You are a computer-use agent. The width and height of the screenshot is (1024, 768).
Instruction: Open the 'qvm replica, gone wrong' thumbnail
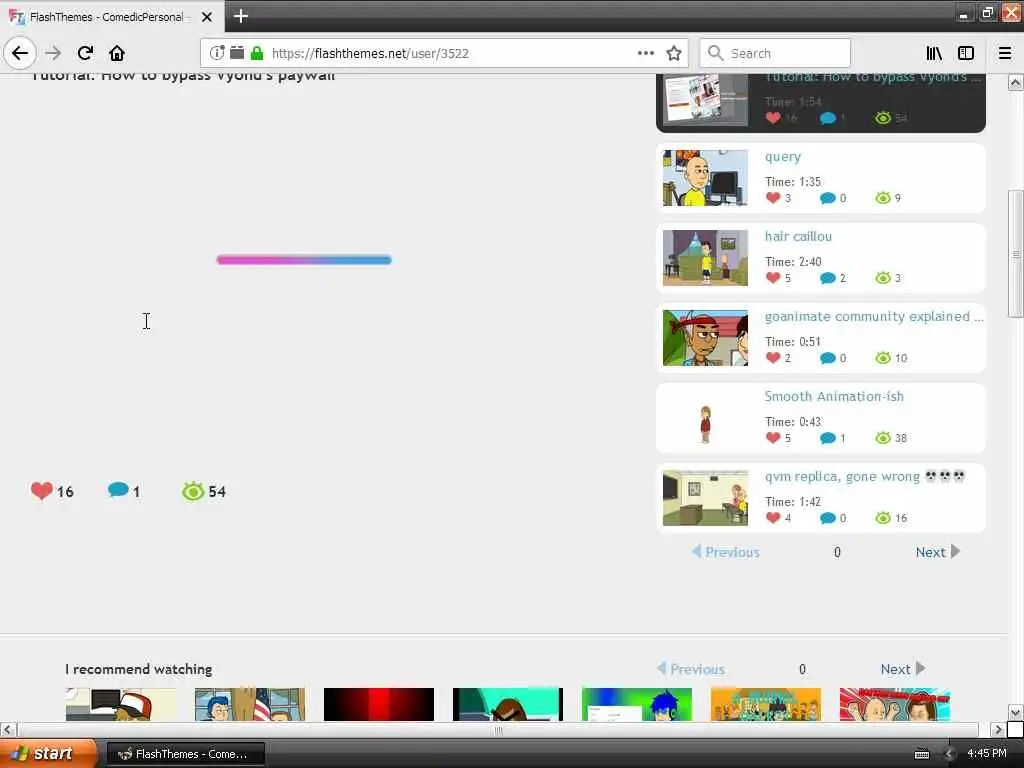tap(705, 498)
